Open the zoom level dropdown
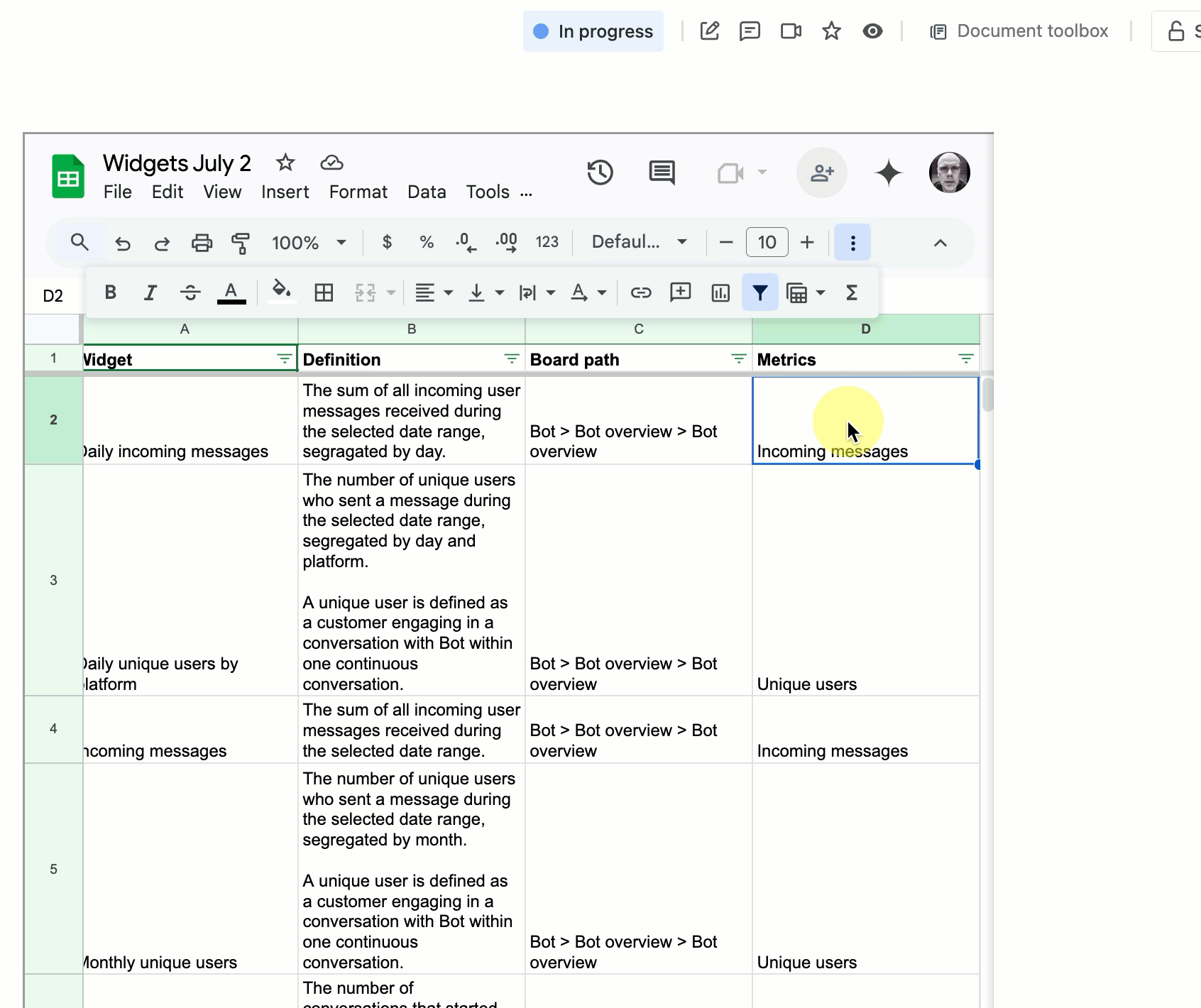1201x1008 pixels. pyautogui.click(x=342, y=242)
